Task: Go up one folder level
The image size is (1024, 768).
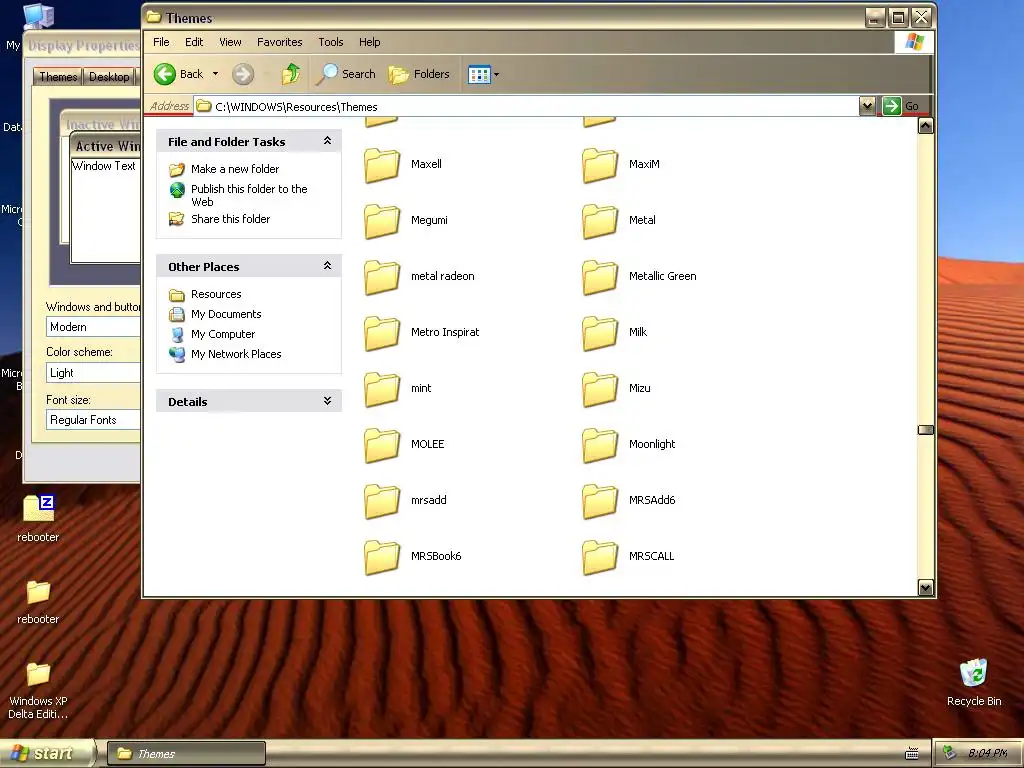Action: 291,74
